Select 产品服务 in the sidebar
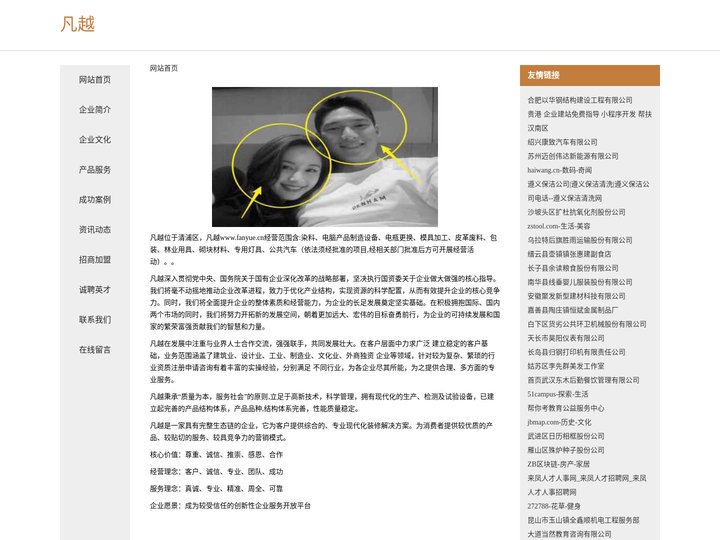Viewport: 720px width, 540px height. [95, 169]
